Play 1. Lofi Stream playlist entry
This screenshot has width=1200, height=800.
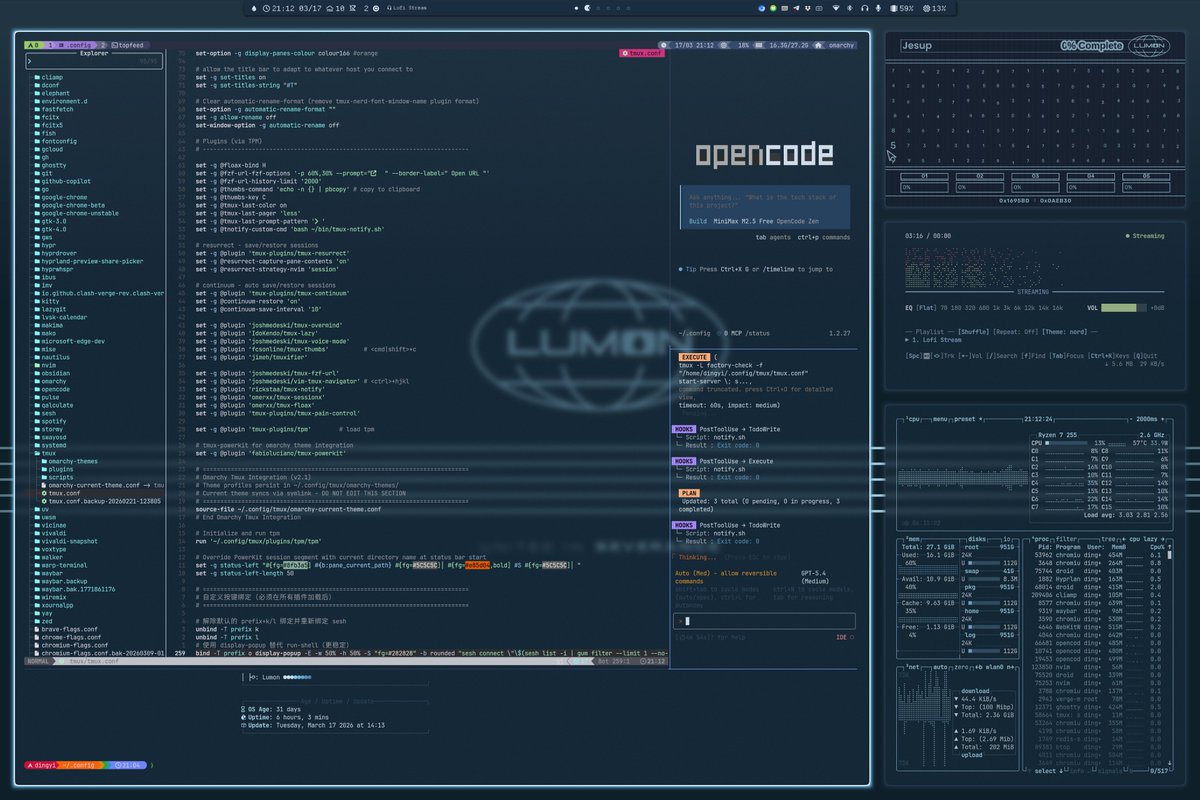coord(932,340)
